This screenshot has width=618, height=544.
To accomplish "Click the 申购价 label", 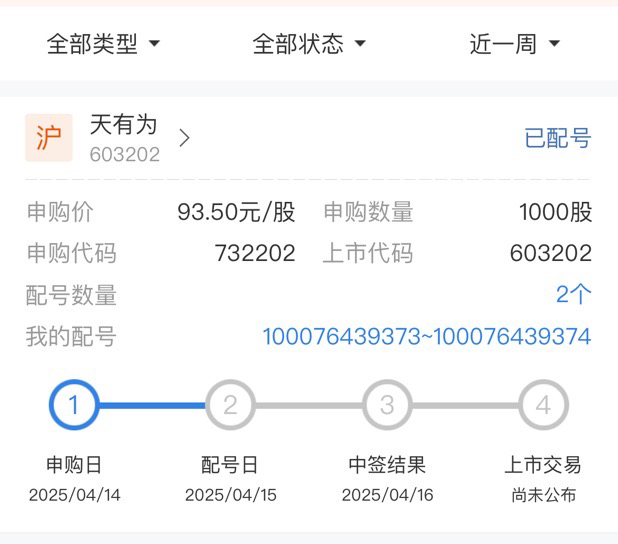I will 60,212.
